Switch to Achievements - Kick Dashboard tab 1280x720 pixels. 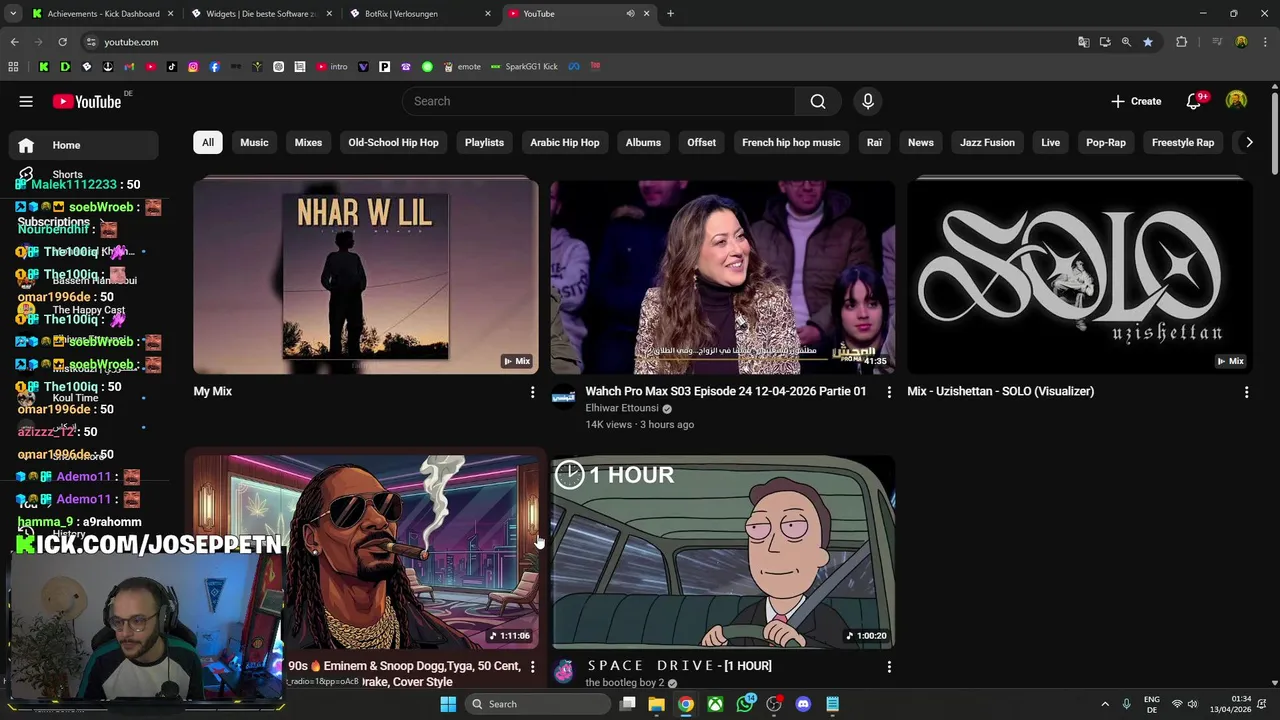coord(103,14)
